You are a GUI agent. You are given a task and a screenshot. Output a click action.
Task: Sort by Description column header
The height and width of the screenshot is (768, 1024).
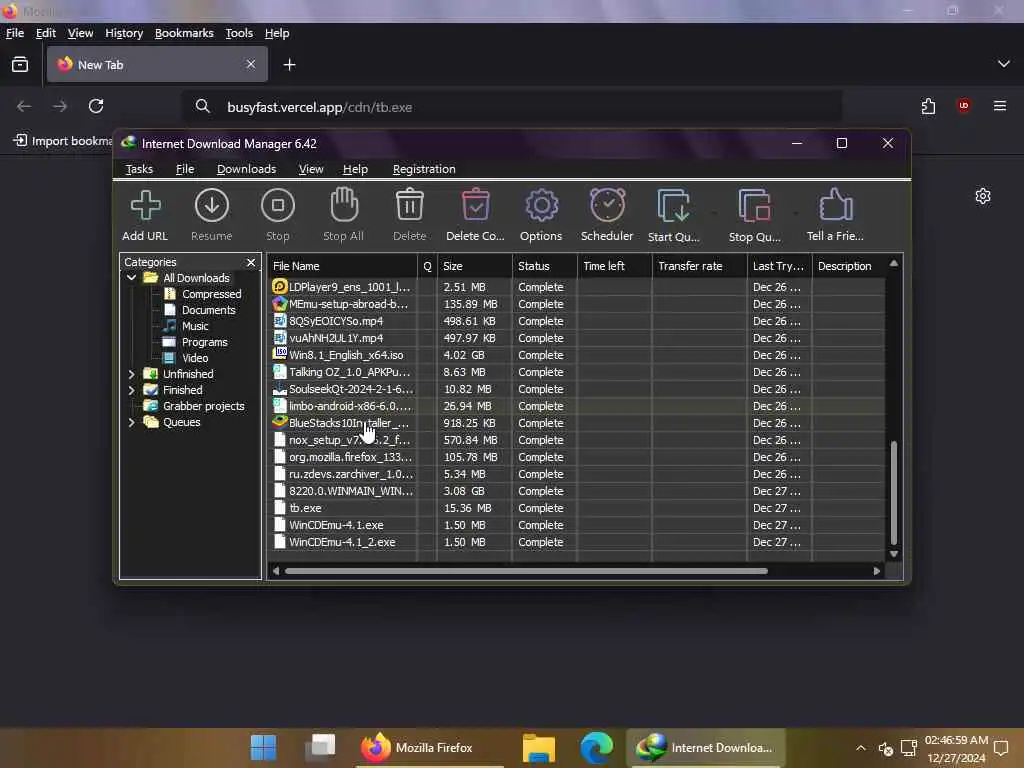[x=848, y=266]
